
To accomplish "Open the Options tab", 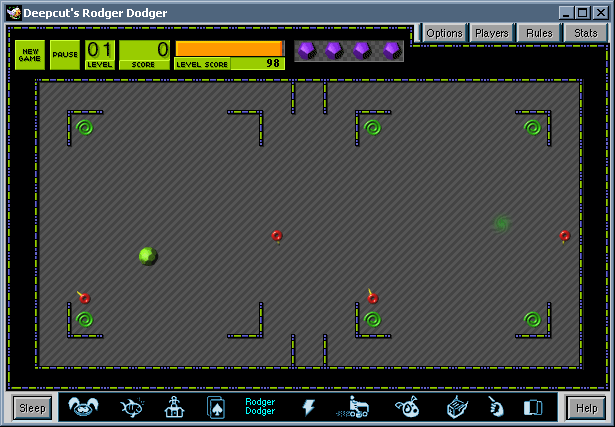I will pos(444,33).
